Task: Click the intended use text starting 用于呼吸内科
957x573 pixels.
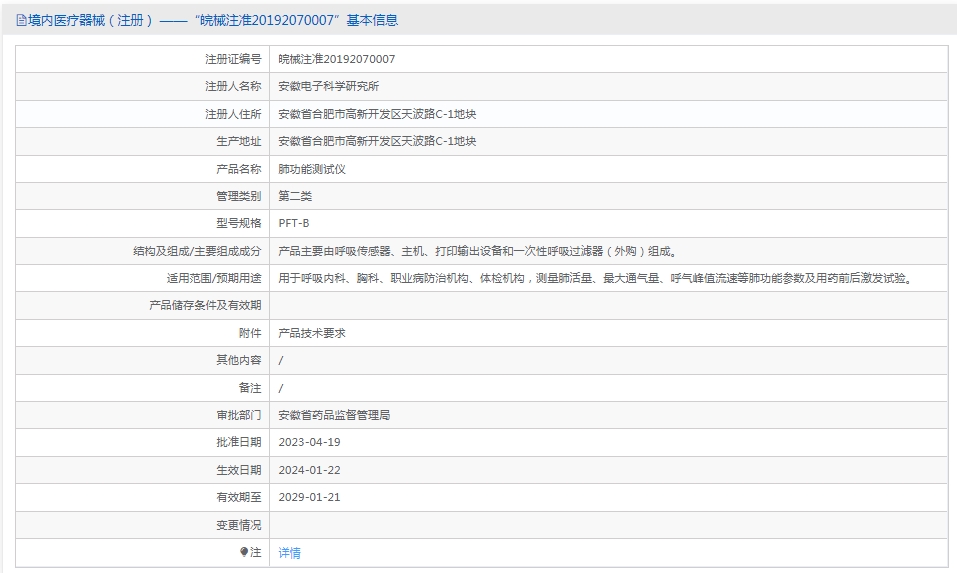Action: point(596,278)
